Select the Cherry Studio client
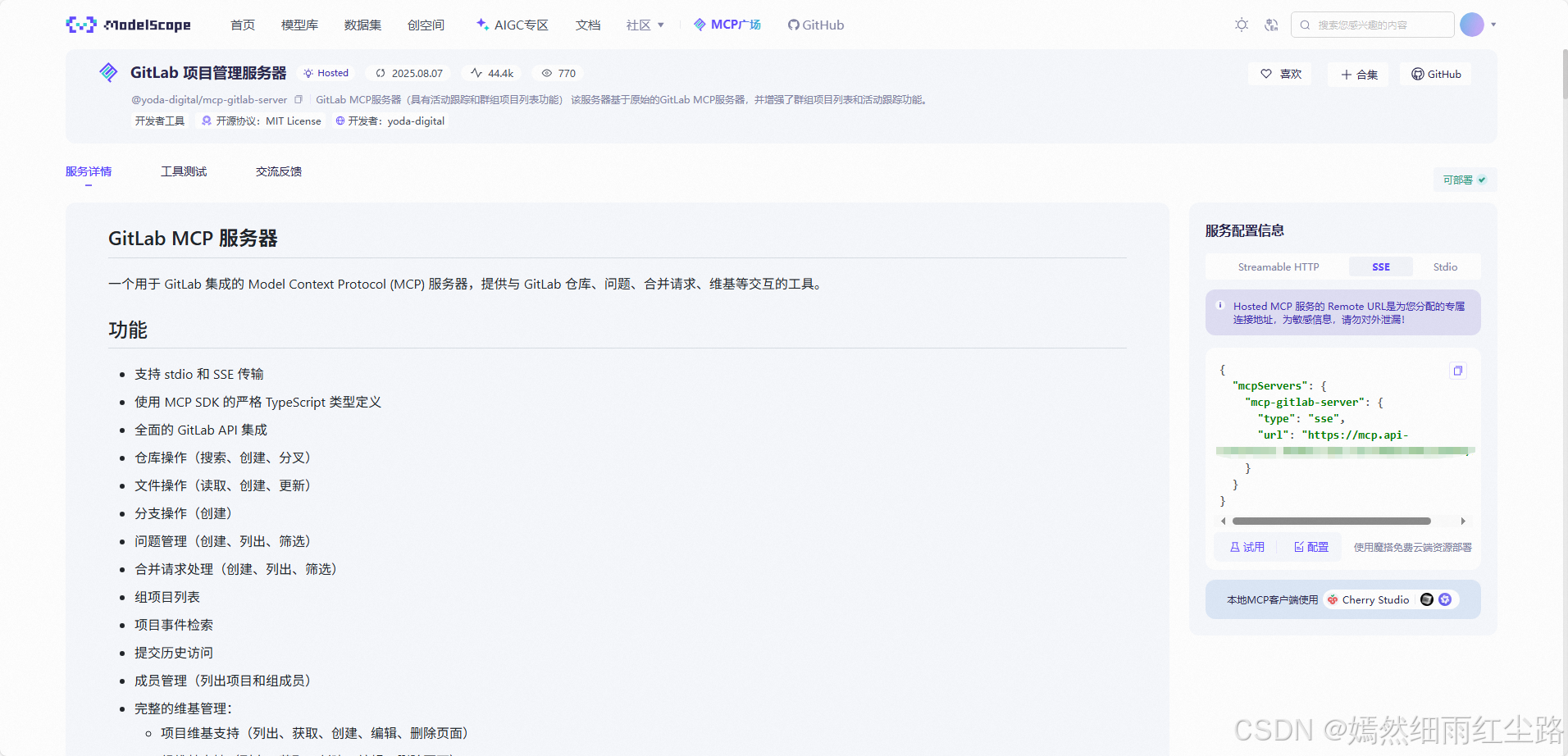This screenshot has height=756, width=1568. [x=1369, y=599]
